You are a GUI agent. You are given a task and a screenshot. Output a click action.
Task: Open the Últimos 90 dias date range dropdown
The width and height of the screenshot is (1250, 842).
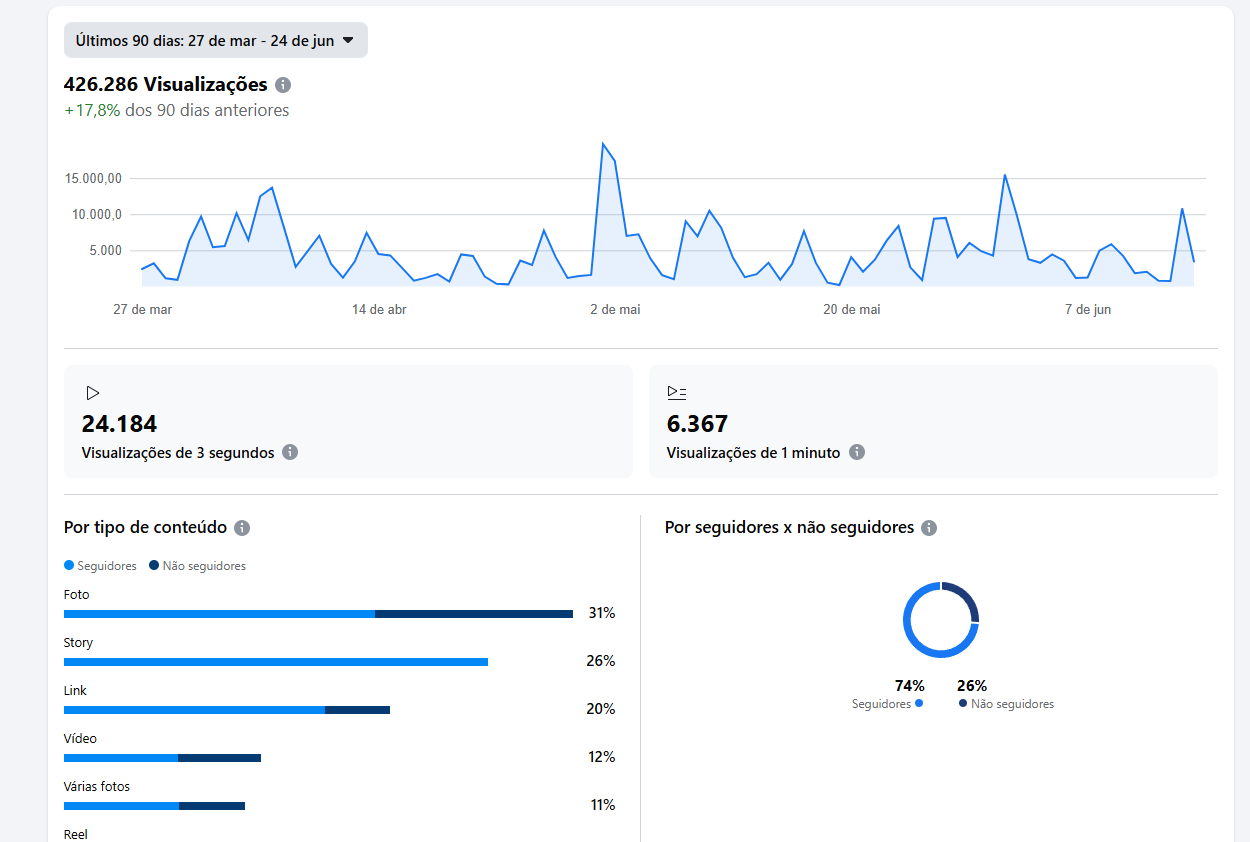click(x=215, y=41)
